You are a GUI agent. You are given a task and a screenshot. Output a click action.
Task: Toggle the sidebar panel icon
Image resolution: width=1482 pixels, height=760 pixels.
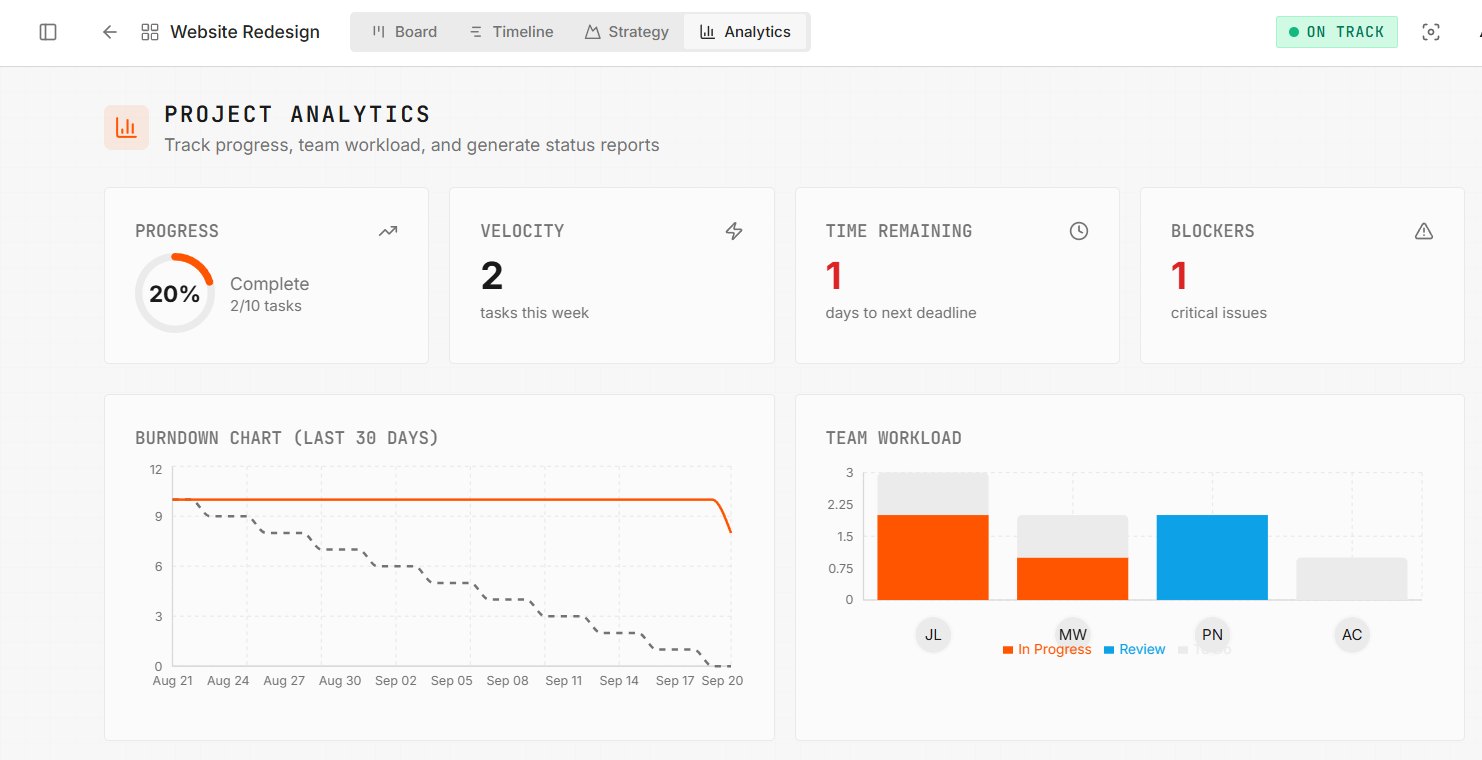pos(48,32)
